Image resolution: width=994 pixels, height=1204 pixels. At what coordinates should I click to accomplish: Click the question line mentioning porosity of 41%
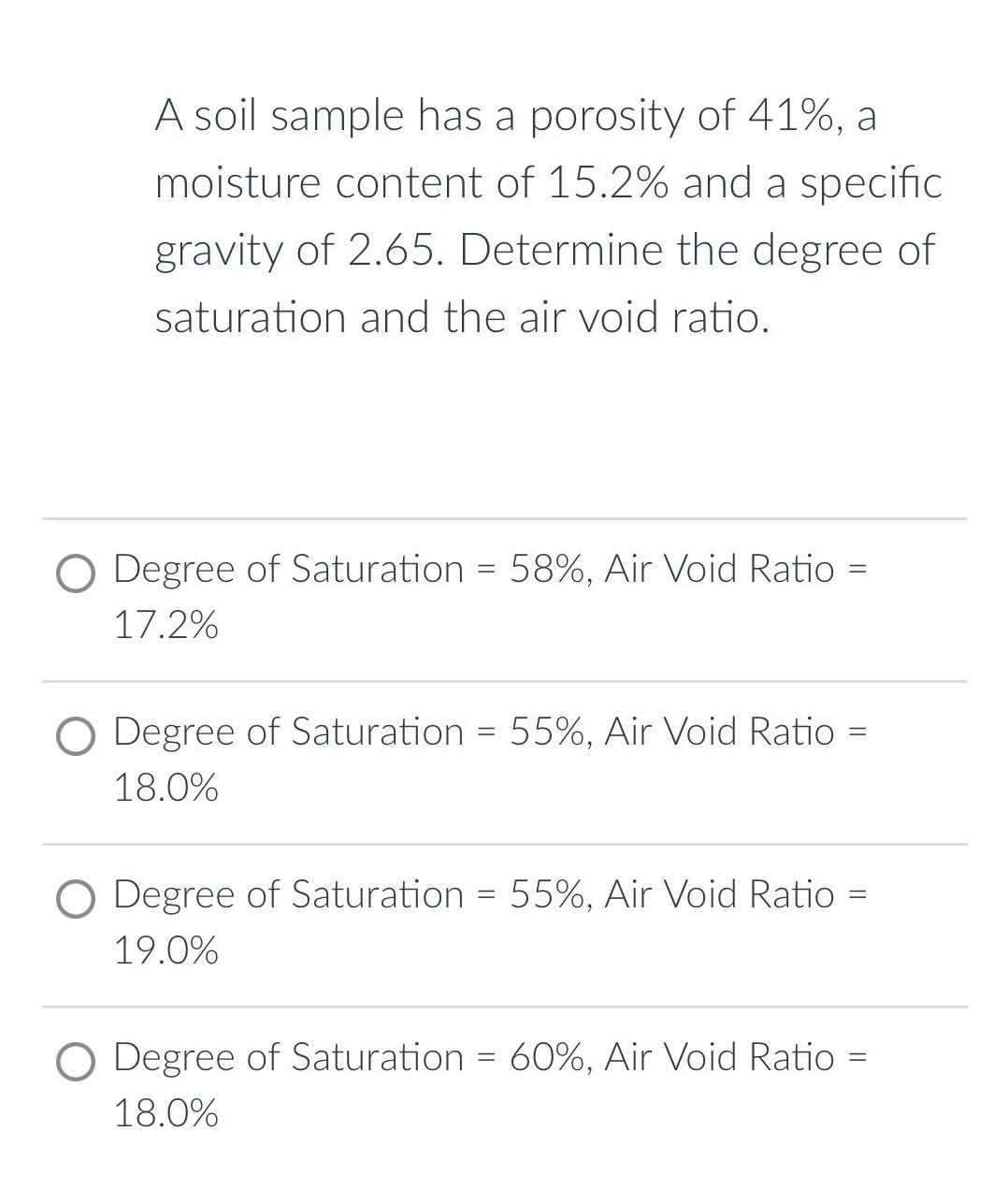[516, 116]
